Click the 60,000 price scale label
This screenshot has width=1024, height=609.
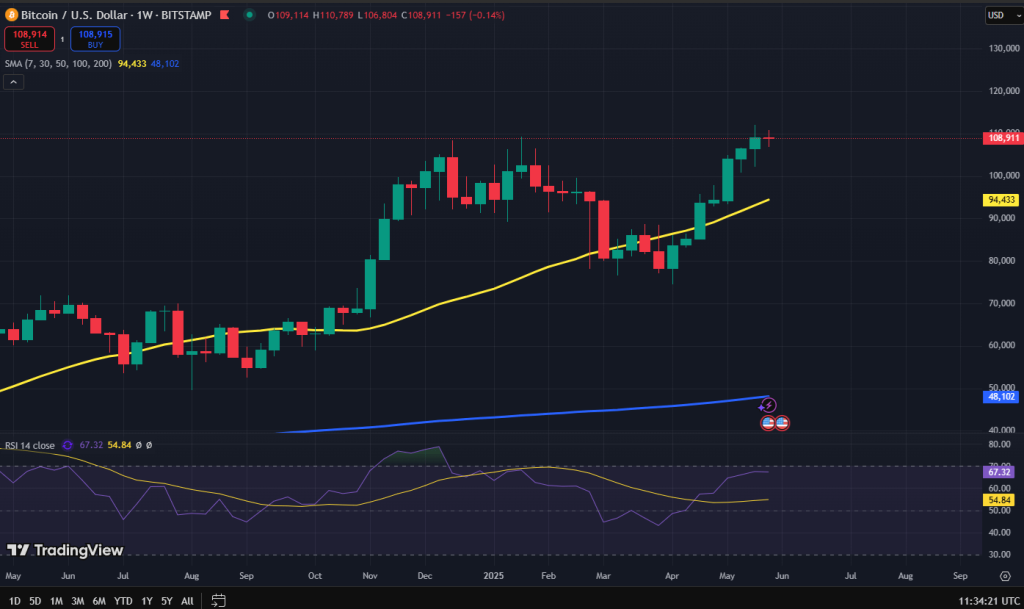point(1002,345)
